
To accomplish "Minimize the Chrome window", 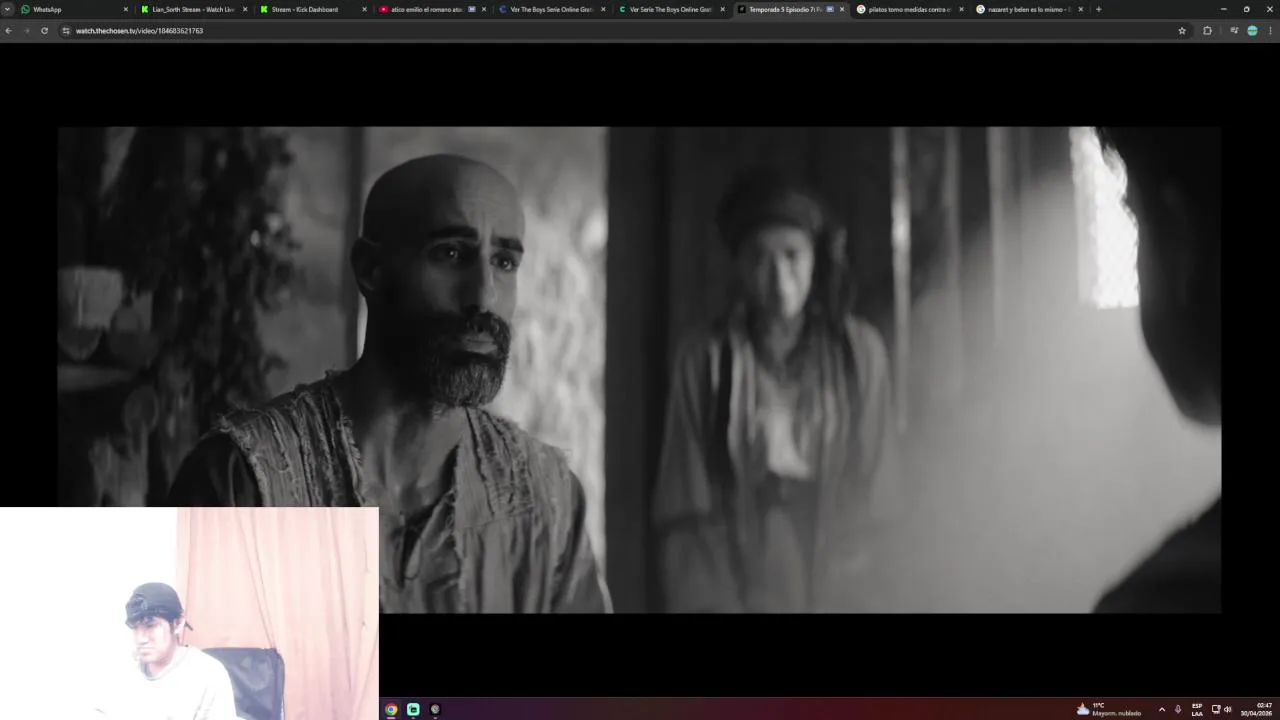I will [1224, 9].
